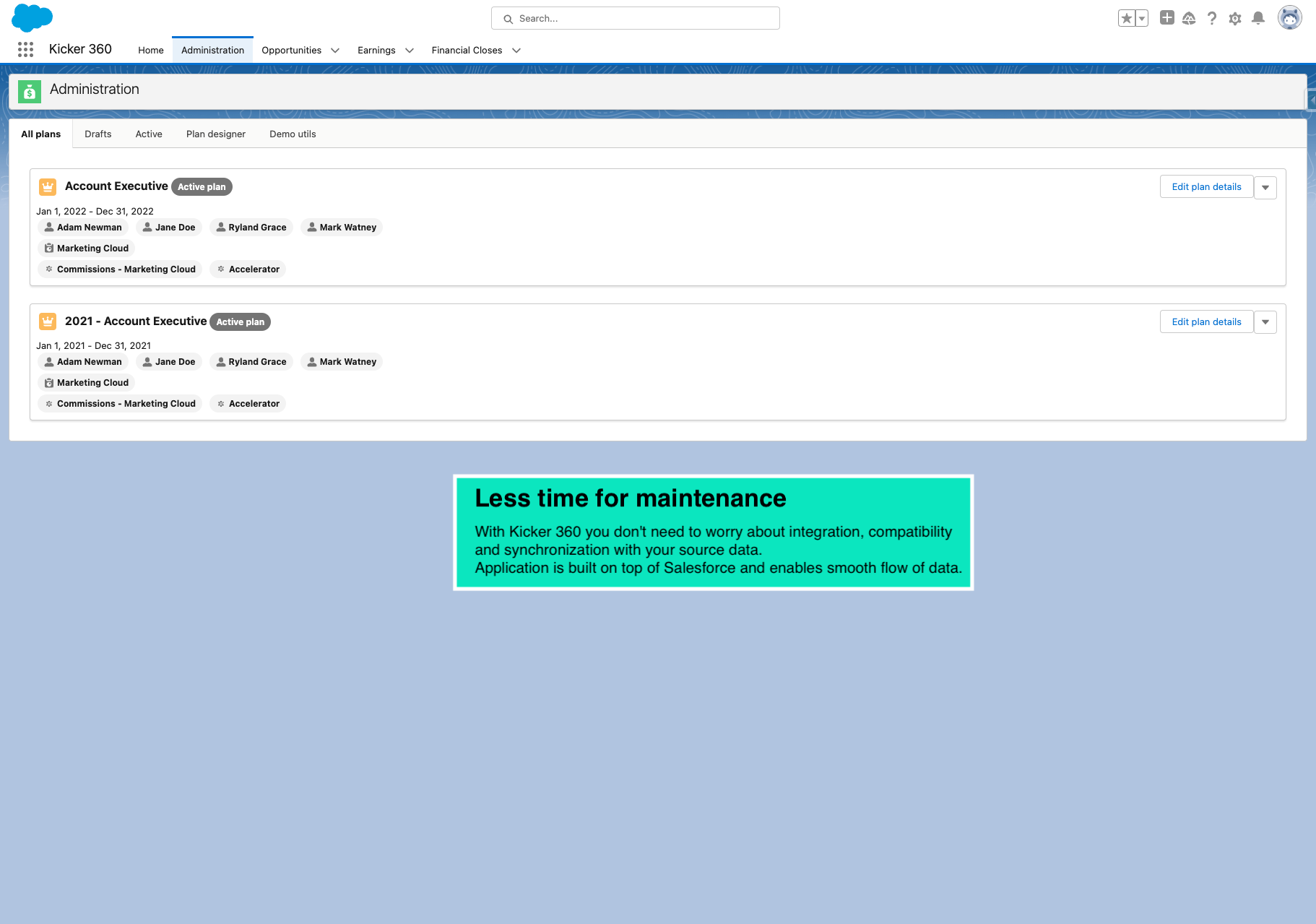Open the Earnings nav tab
The width and height of the screenshot is (1316, 924).
[x=376, y=50]
